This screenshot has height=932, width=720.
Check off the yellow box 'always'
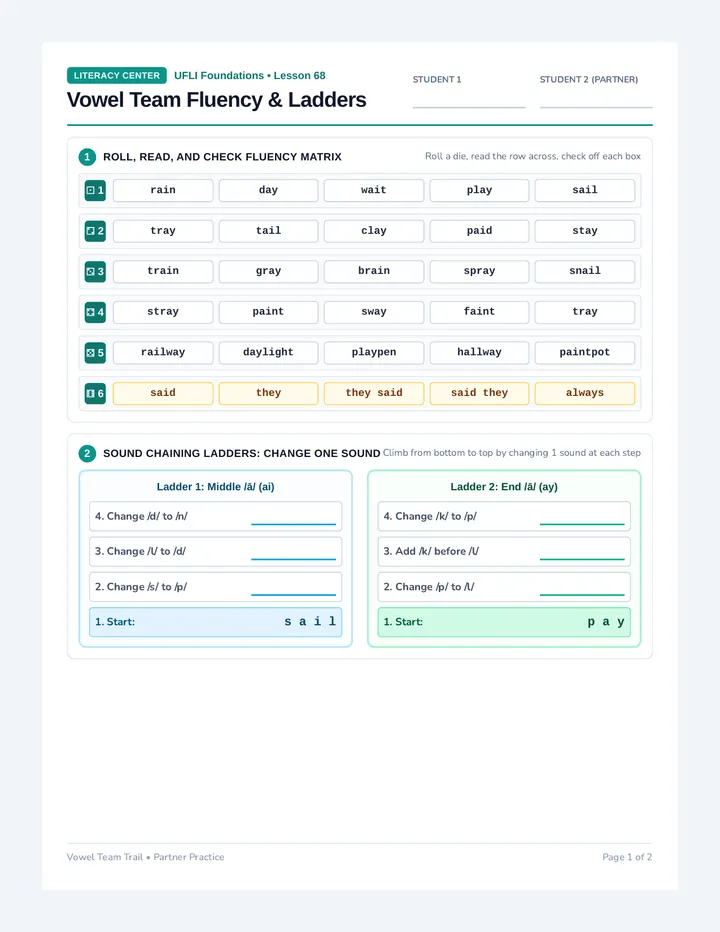click(x=585, y=393)
